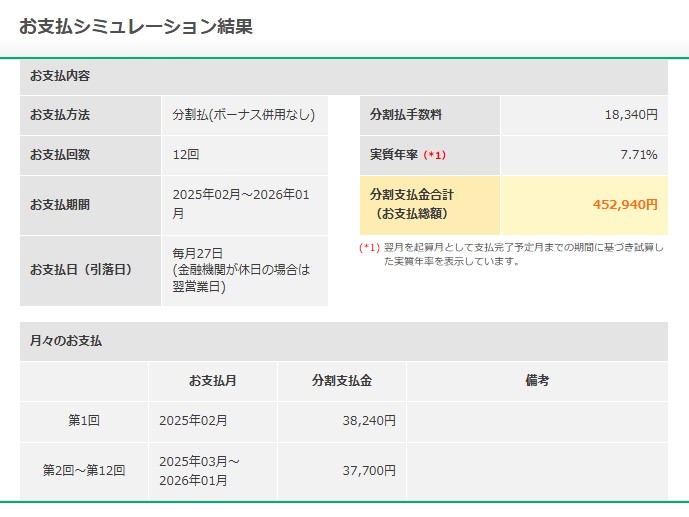Click the red (*1) marker beside 実質年率
The width and height of the screenshot is (689, 517).
(435, 155)
